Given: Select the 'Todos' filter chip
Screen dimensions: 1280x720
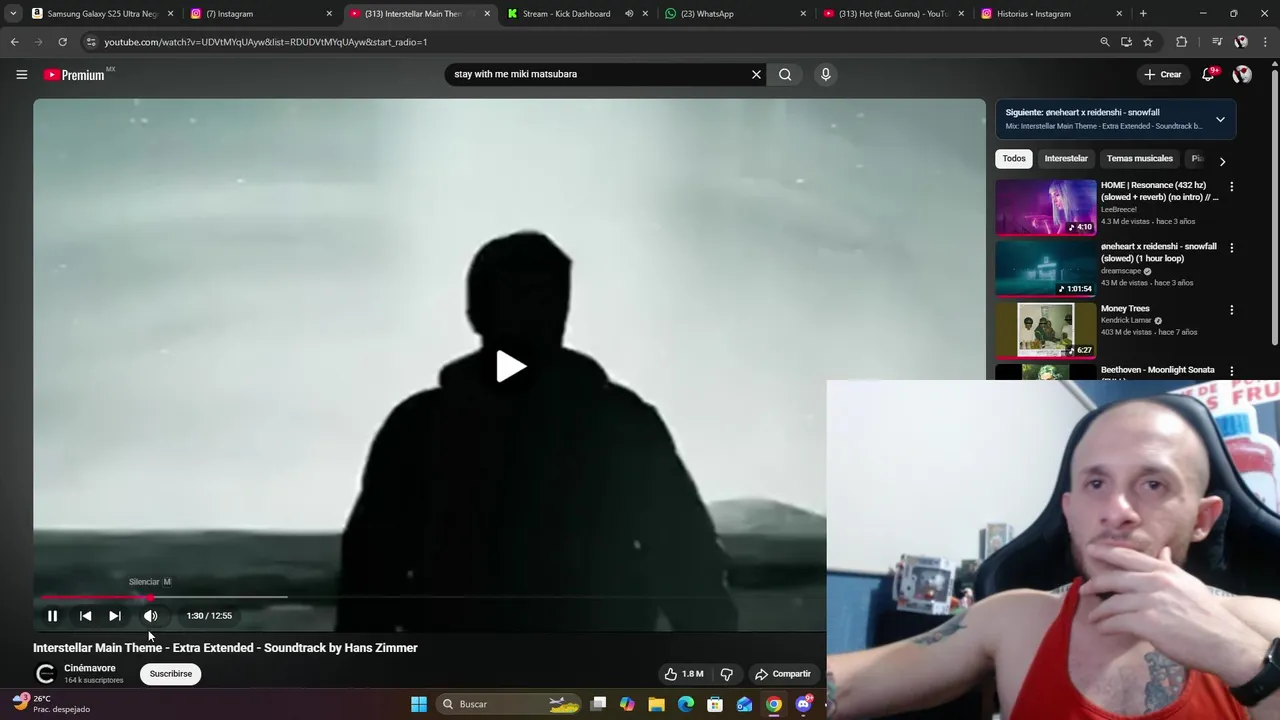Looking at the screenshot, I should (x=1014, y=159).
